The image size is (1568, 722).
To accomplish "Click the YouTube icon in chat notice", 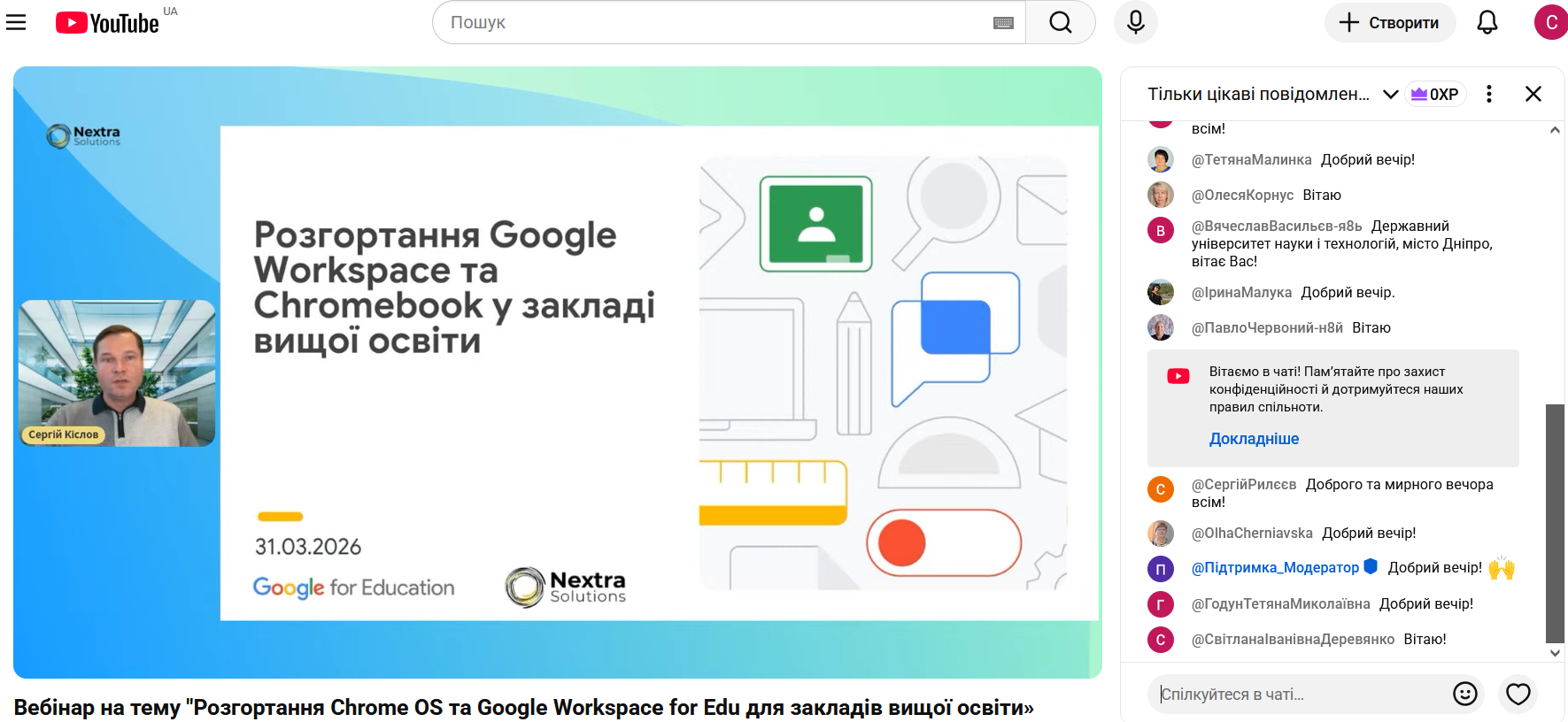I will [1178, 376].
